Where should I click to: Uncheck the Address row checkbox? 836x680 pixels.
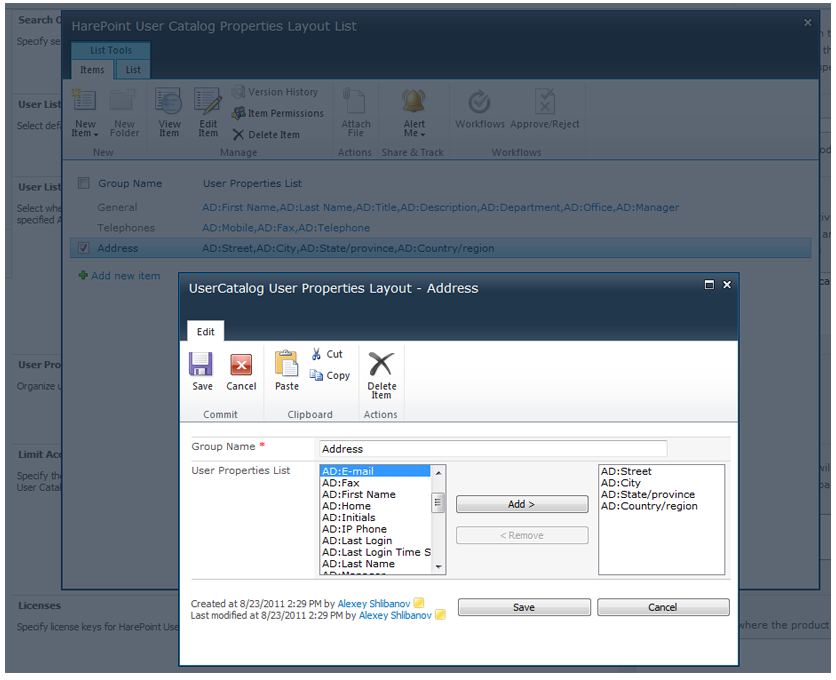84,248
